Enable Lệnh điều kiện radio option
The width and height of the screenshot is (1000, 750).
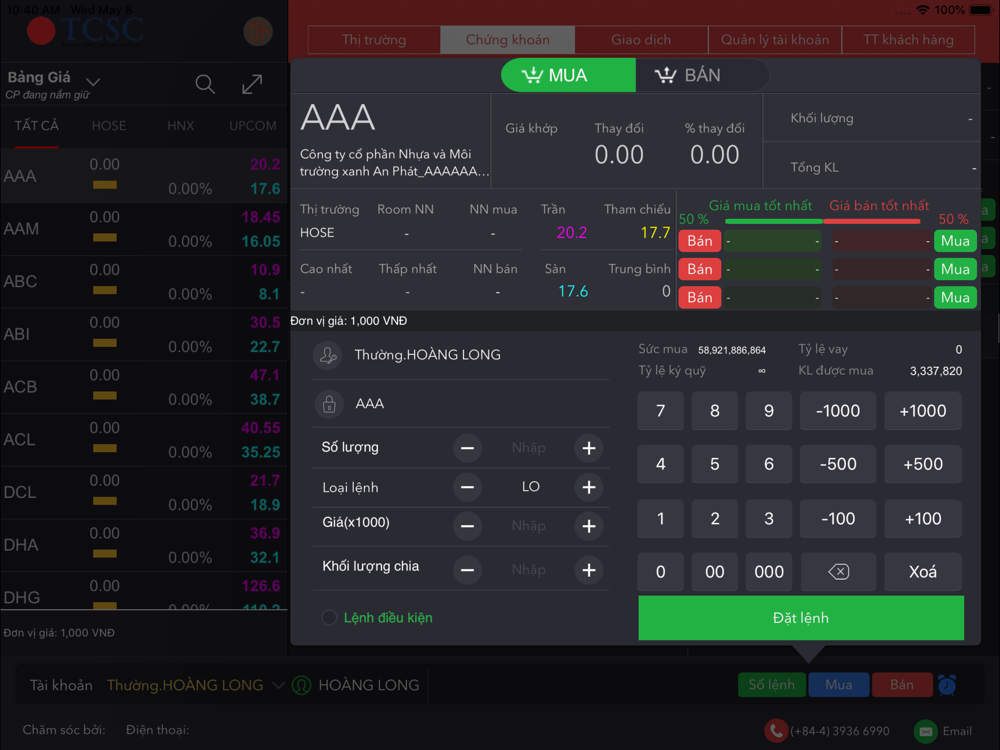point(329,617)
